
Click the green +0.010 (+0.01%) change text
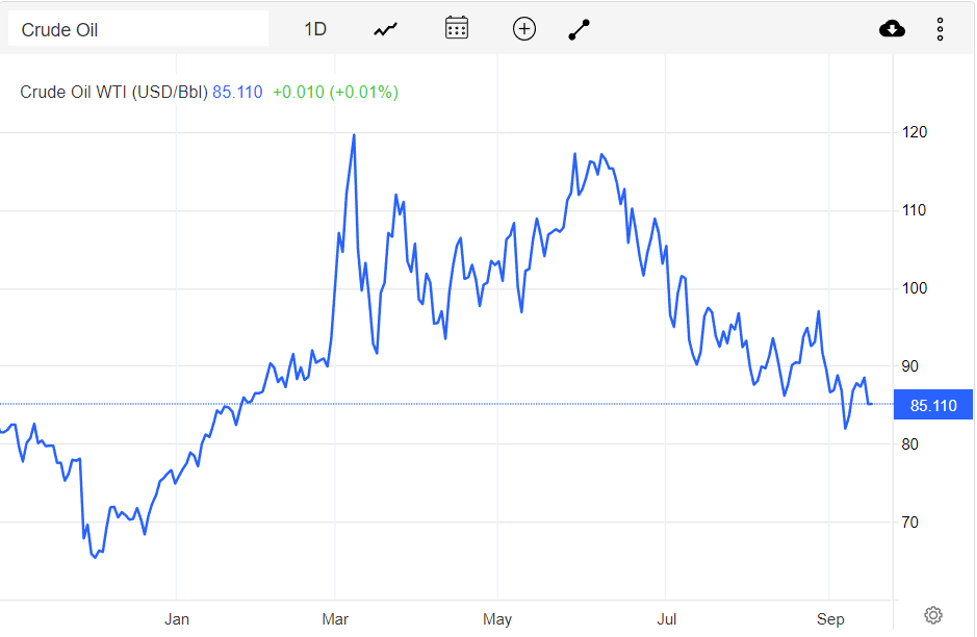[x=335, y=92]
